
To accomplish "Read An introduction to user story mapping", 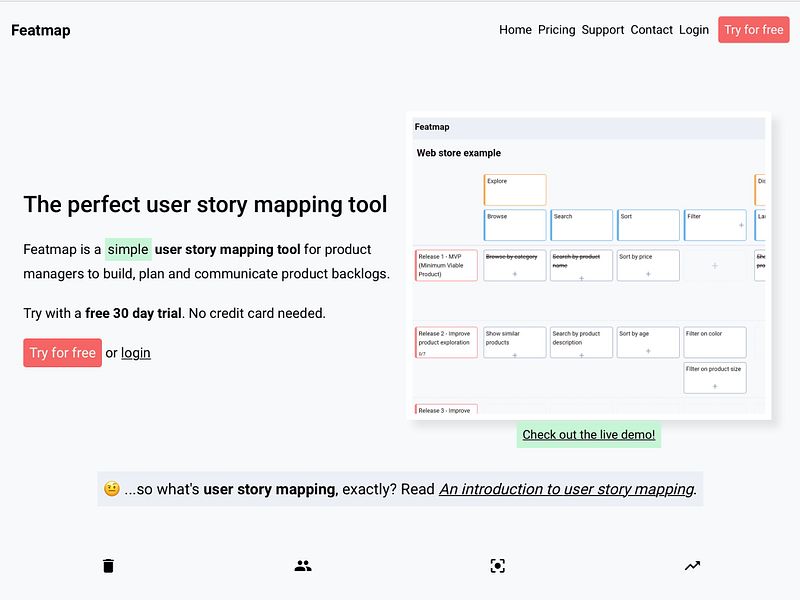I will coord(566,489).
